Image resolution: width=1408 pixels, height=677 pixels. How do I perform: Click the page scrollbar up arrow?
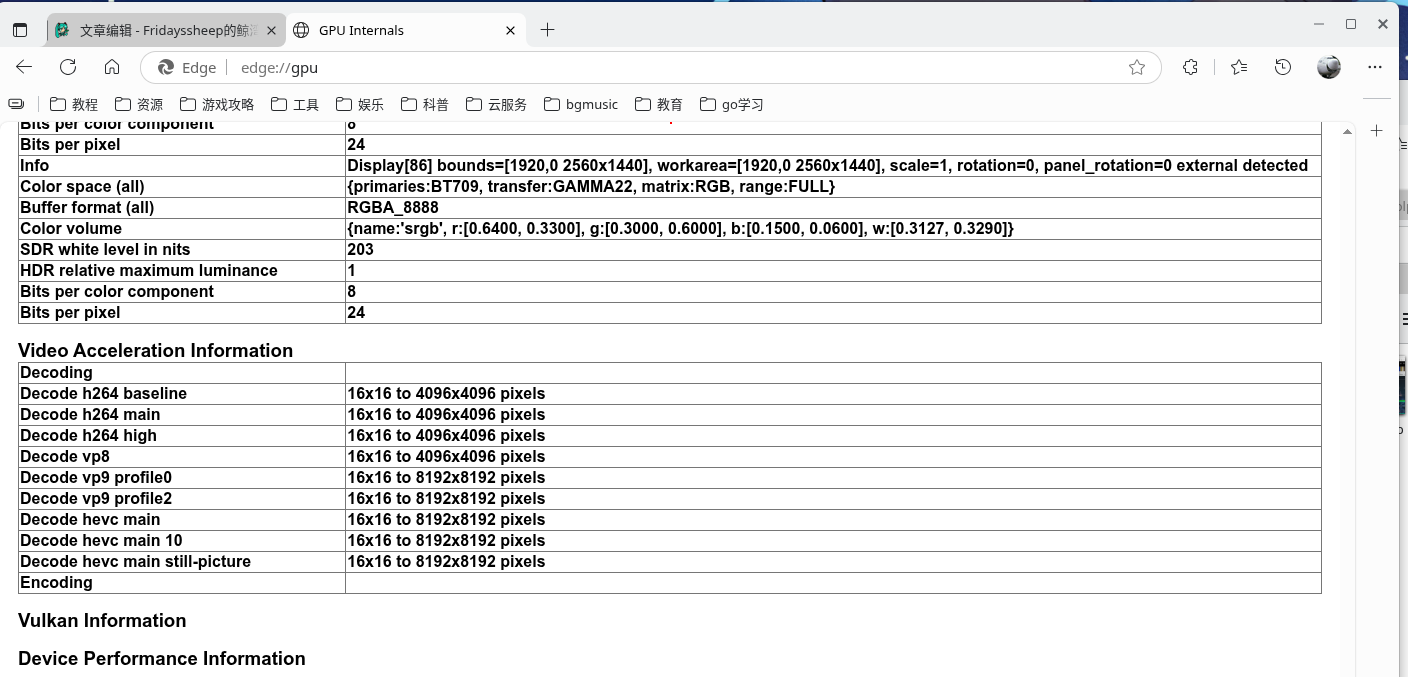pos(1347,131)
